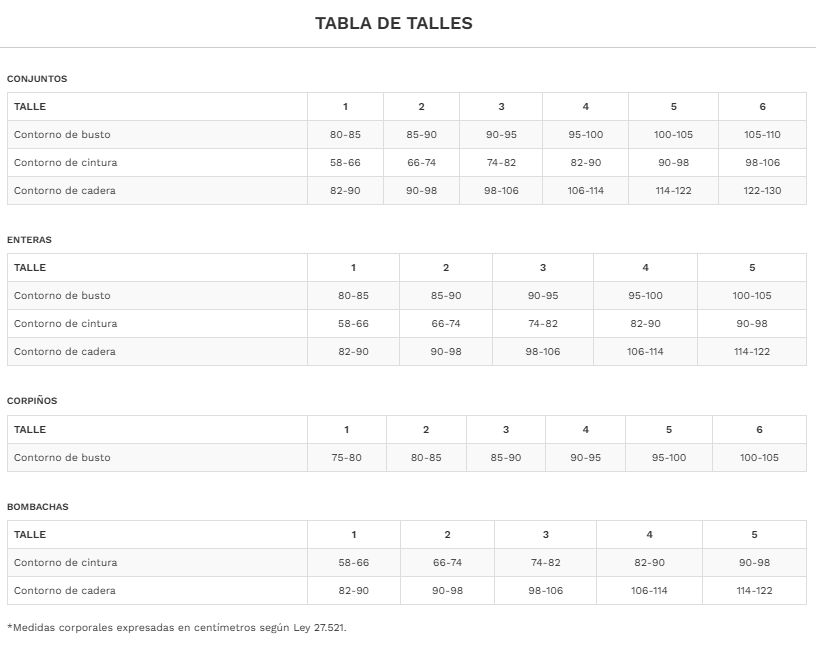Select the ENTERAS section title
The height and width of the screenshot is (646, 816).
click(x=29, y=240)
